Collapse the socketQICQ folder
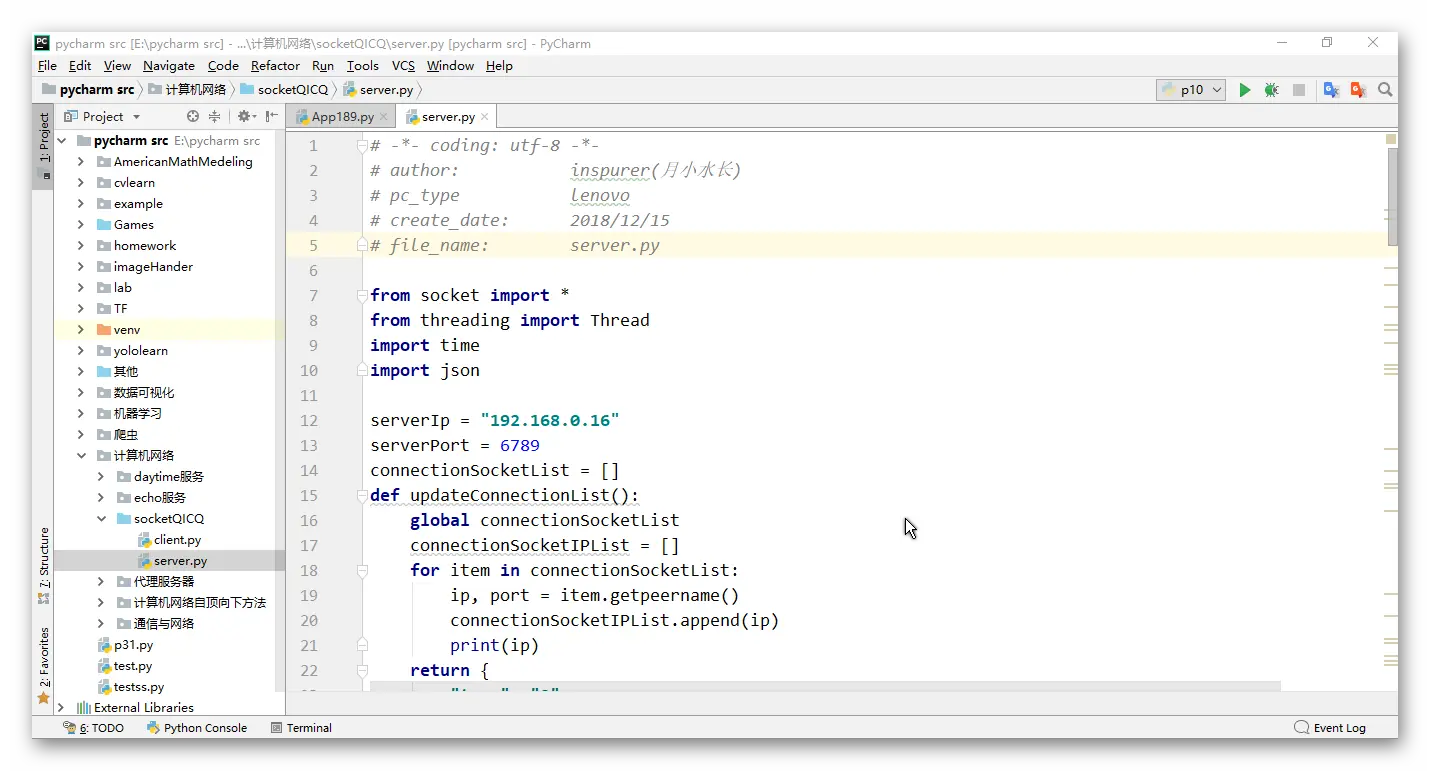This screenshot has height=771, width=1430. tap(101, 519)
